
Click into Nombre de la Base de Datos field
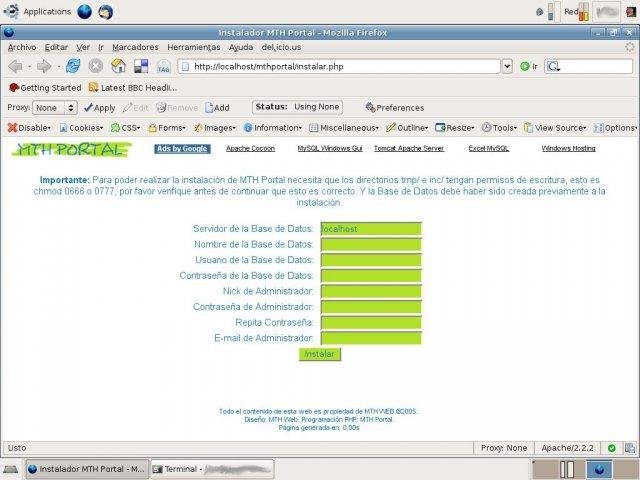pos(371,244)
